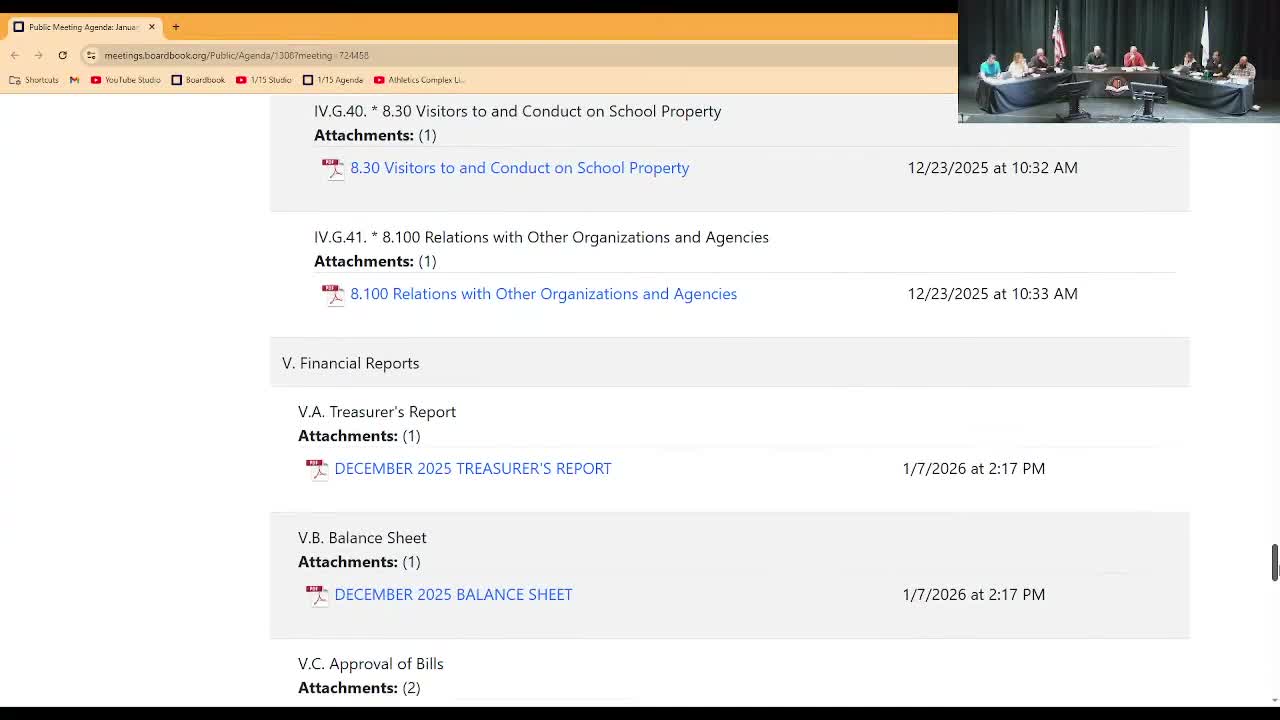
Task: Open the Athletics Complex bookmark
Action: click(x=419, y=80)
